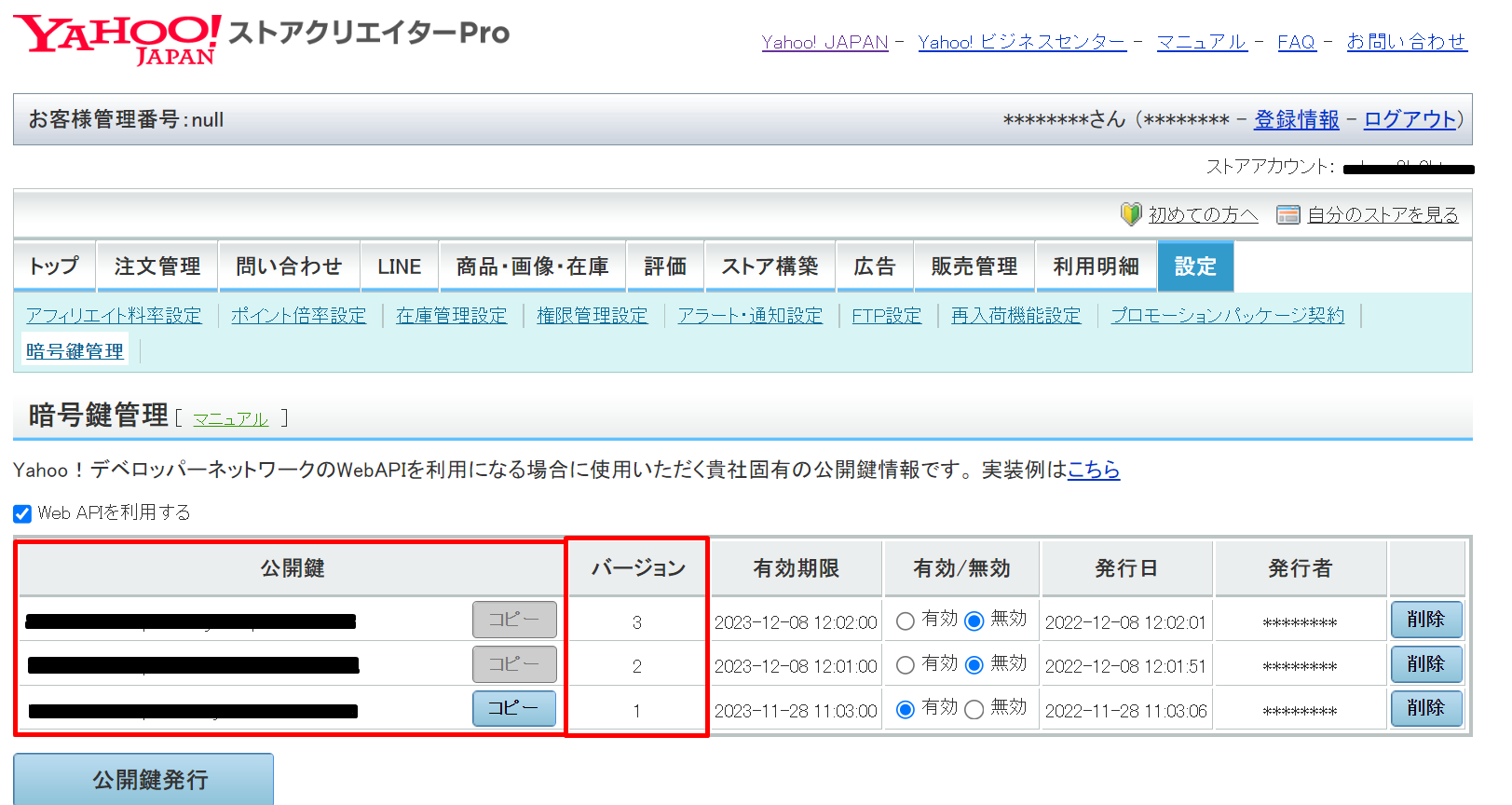Click the 発行者 column header

[1301, 568]
